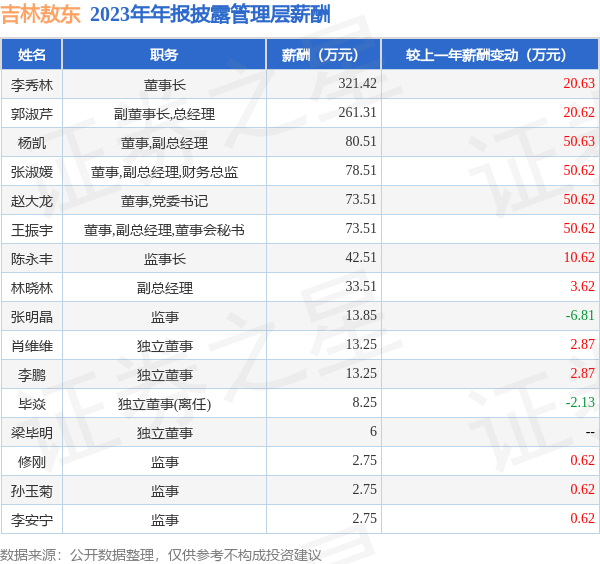
Task: Click the name 毕焱
Action: point(32,404)
